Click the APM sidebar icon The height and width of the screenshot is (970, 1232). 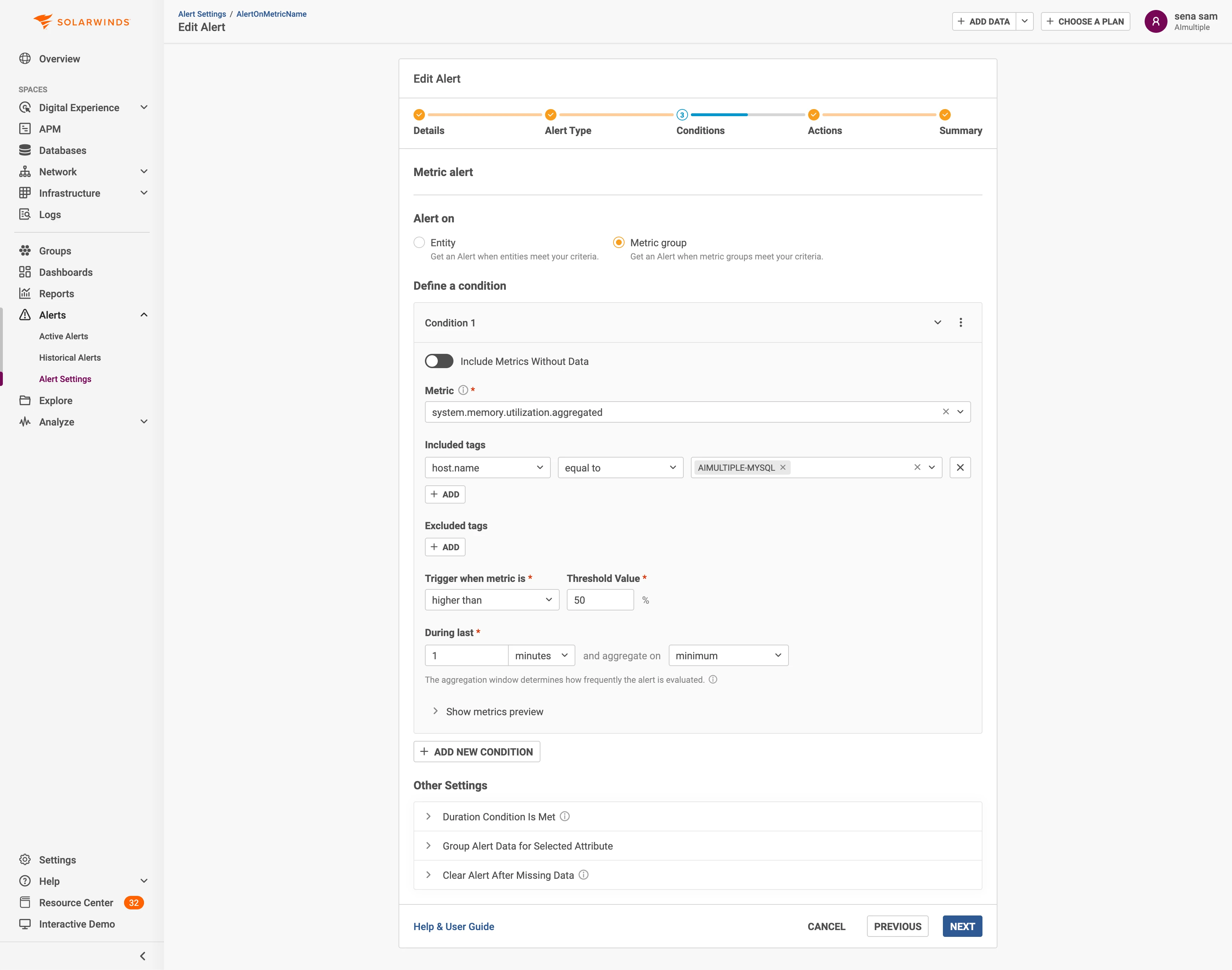point(25,129)
